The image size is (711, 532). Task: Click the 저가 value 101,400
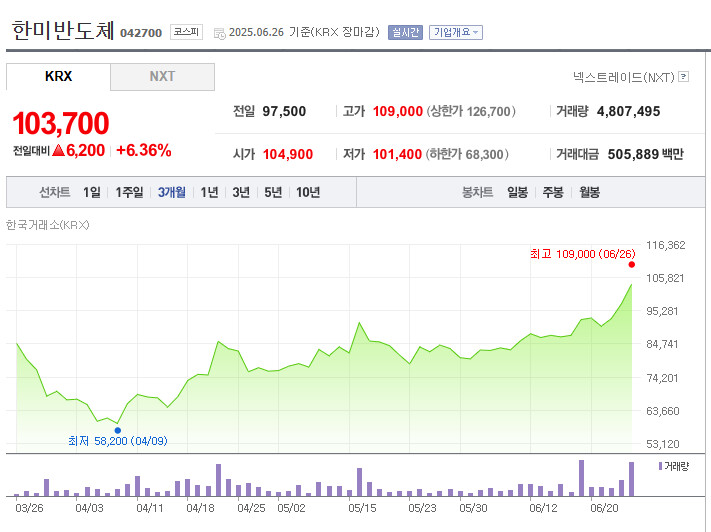pyautogui.click(x=397, y=154)
